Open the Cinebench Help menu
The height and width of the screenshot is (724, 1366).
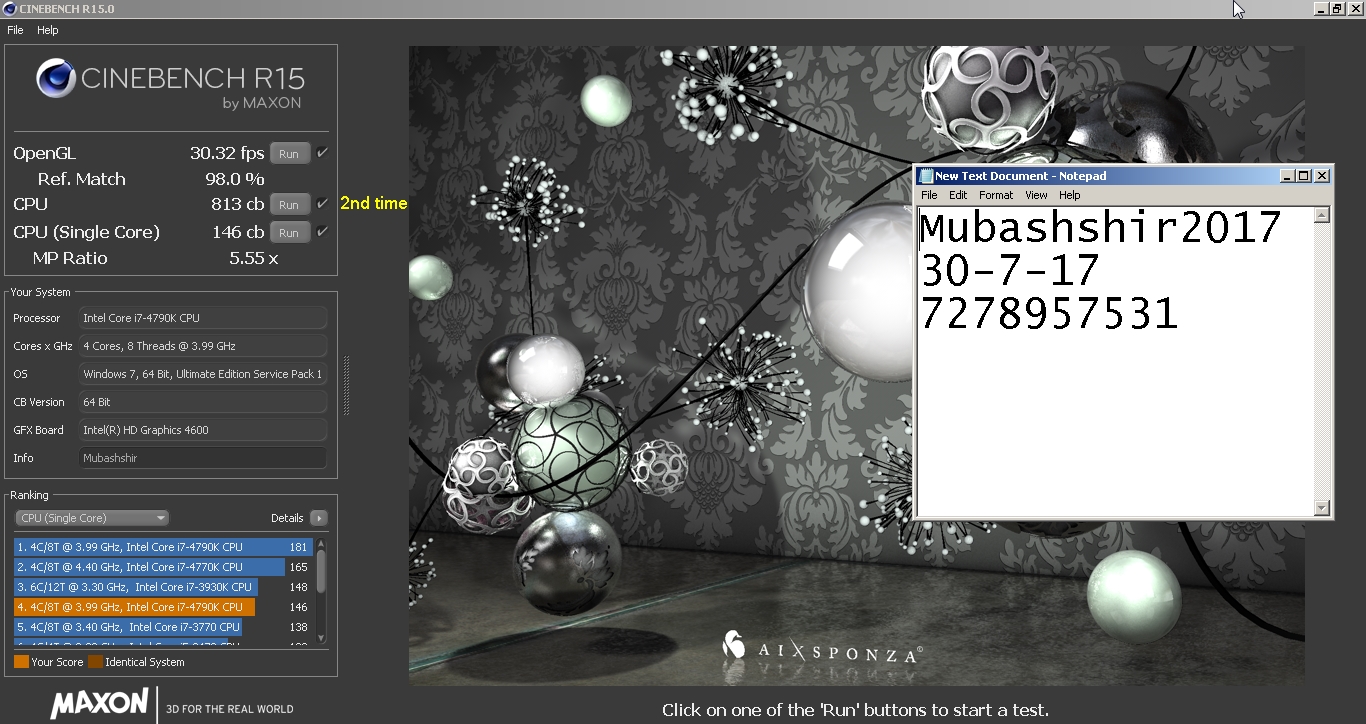pos(48,30)
